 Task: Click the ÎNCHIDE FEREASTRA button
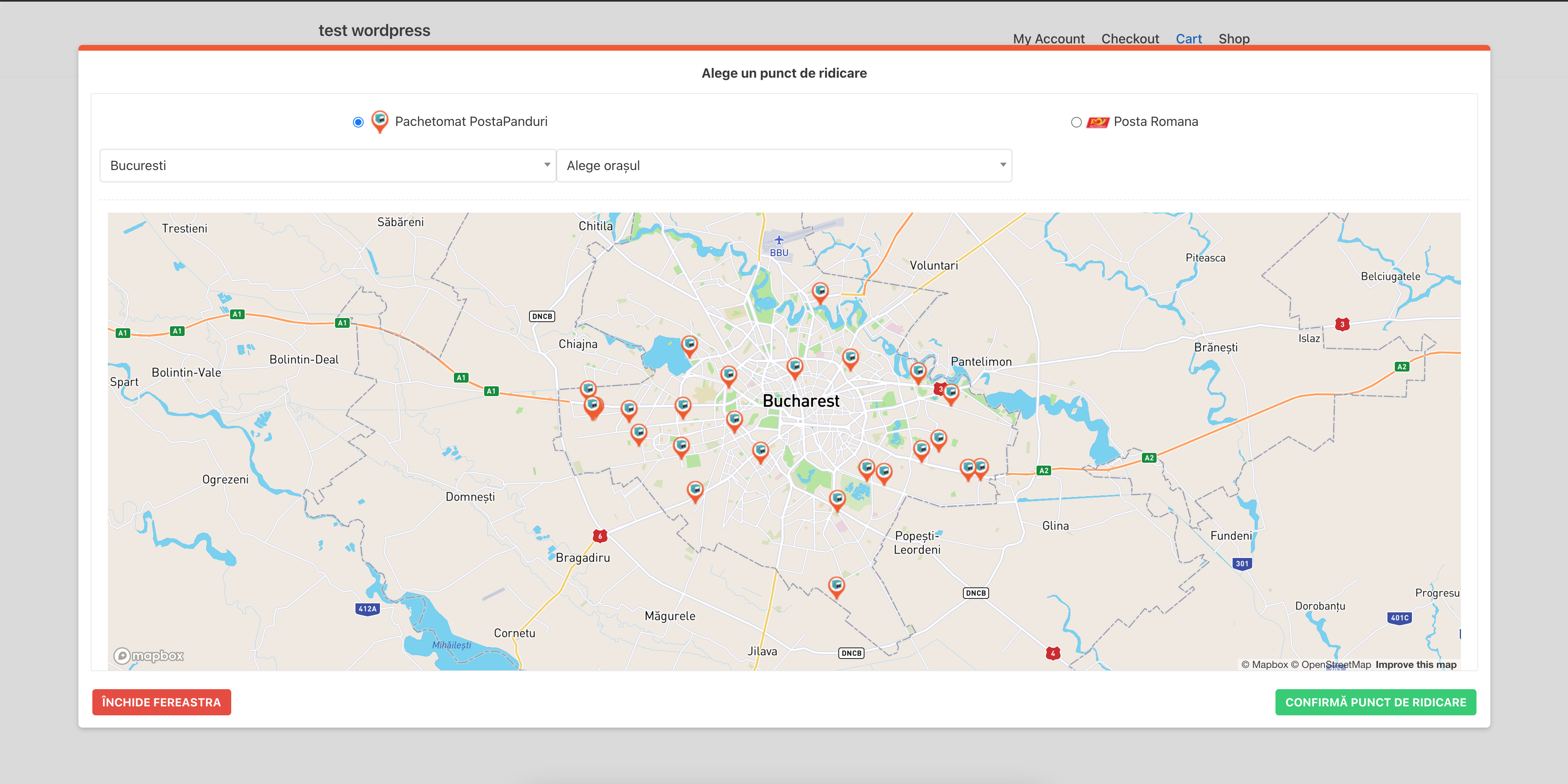pos(161,702)
